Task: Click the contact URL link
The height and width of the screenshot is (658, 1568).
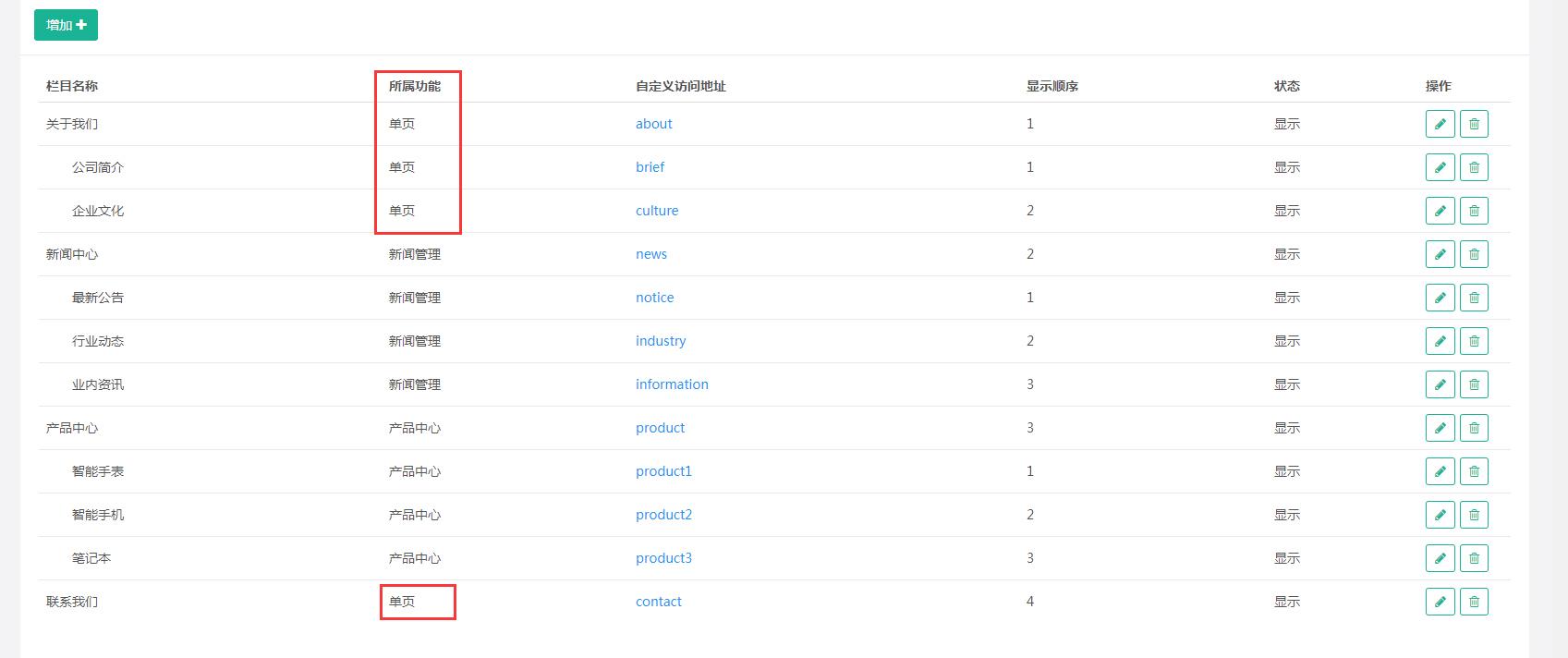Action: click(x=658, y=602)
